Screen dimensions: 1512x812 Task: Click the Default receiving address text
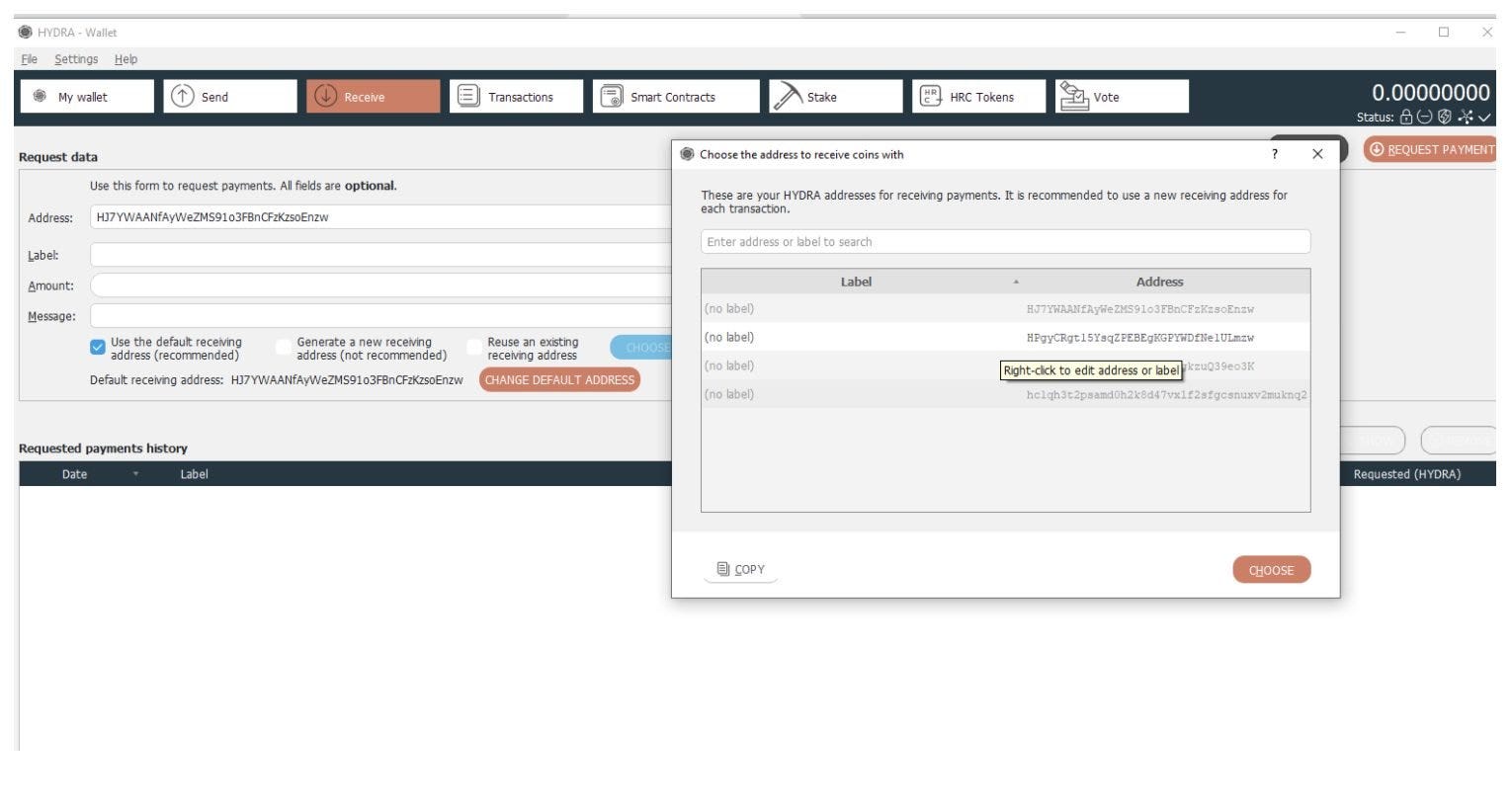pos(276,380)
